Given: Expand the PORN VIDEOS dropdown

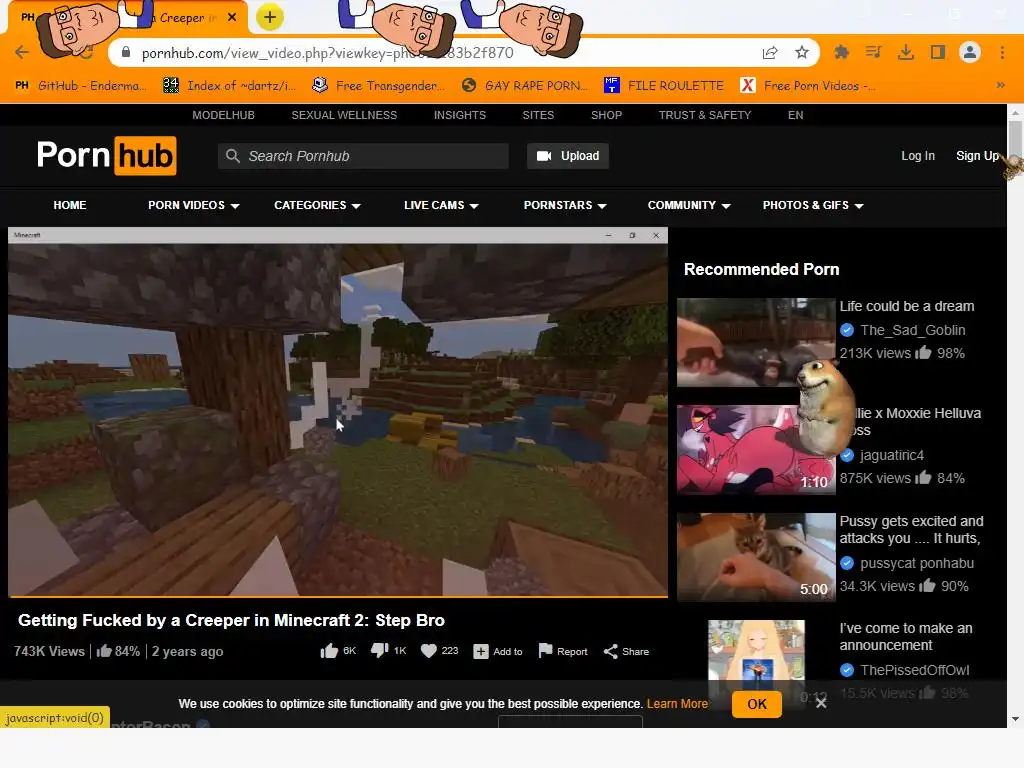Looking at the screenshot, I should pos(194,205).
